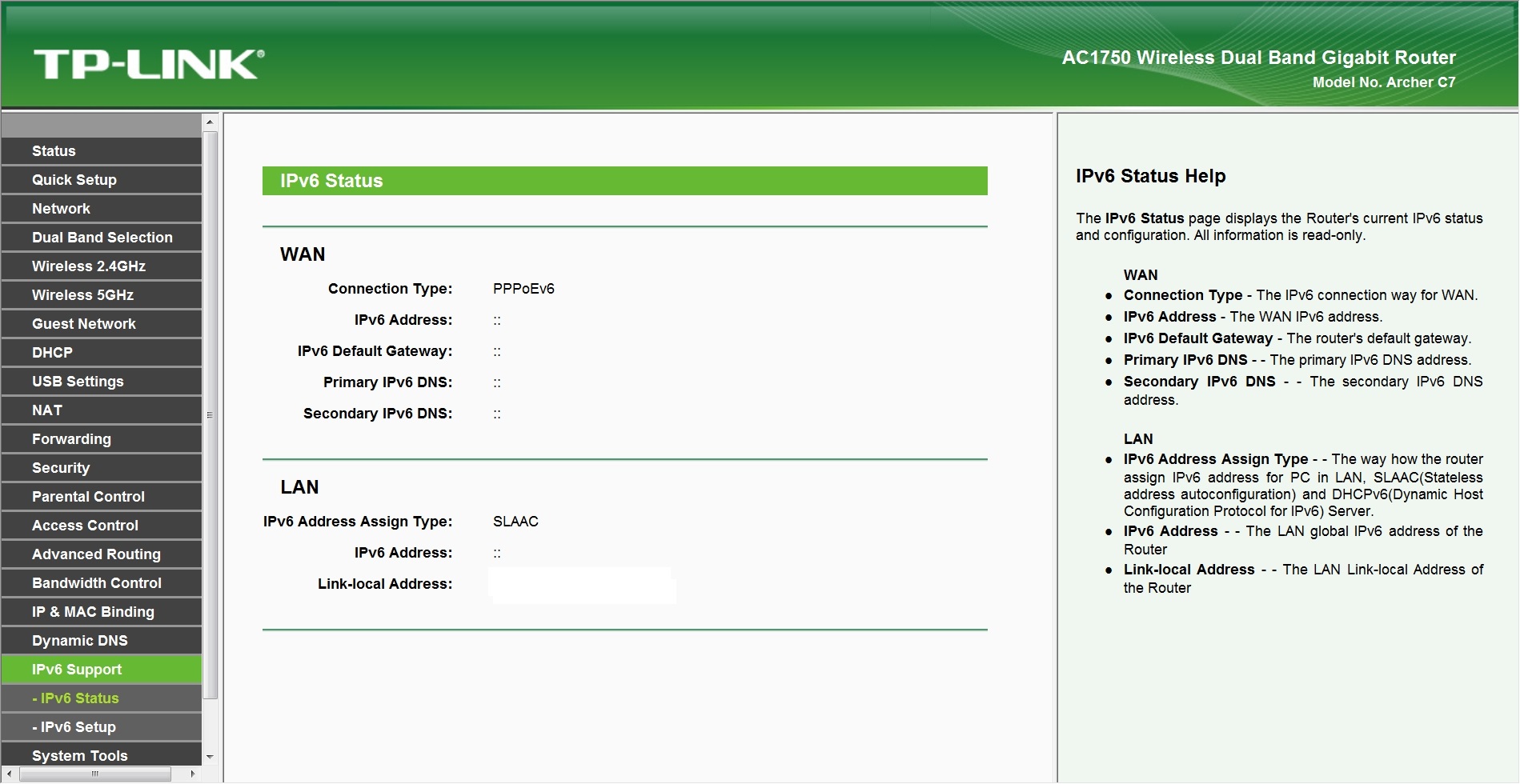Open System Tools menu
This screenshot has width=1520, height=784.
tap(102, 754)
